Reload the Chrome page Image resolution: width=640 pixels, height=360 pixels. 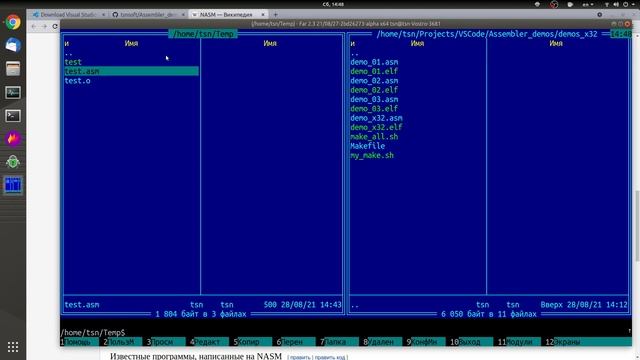click(x=55, y=26)
